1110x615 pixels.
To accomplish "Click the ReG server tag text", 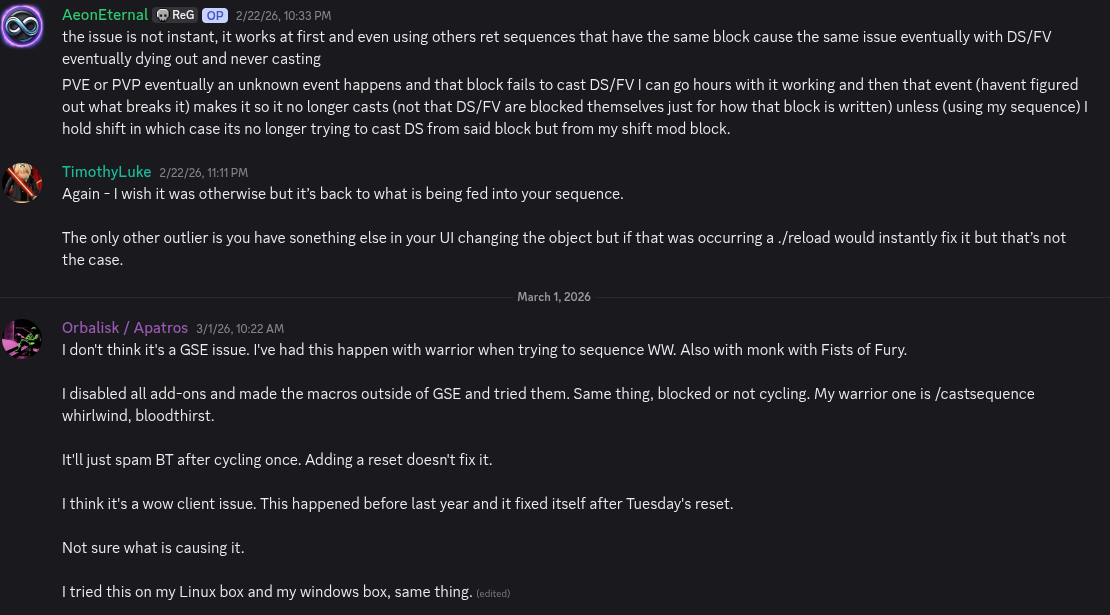I will pyautogui.click(x=183, y=16).
